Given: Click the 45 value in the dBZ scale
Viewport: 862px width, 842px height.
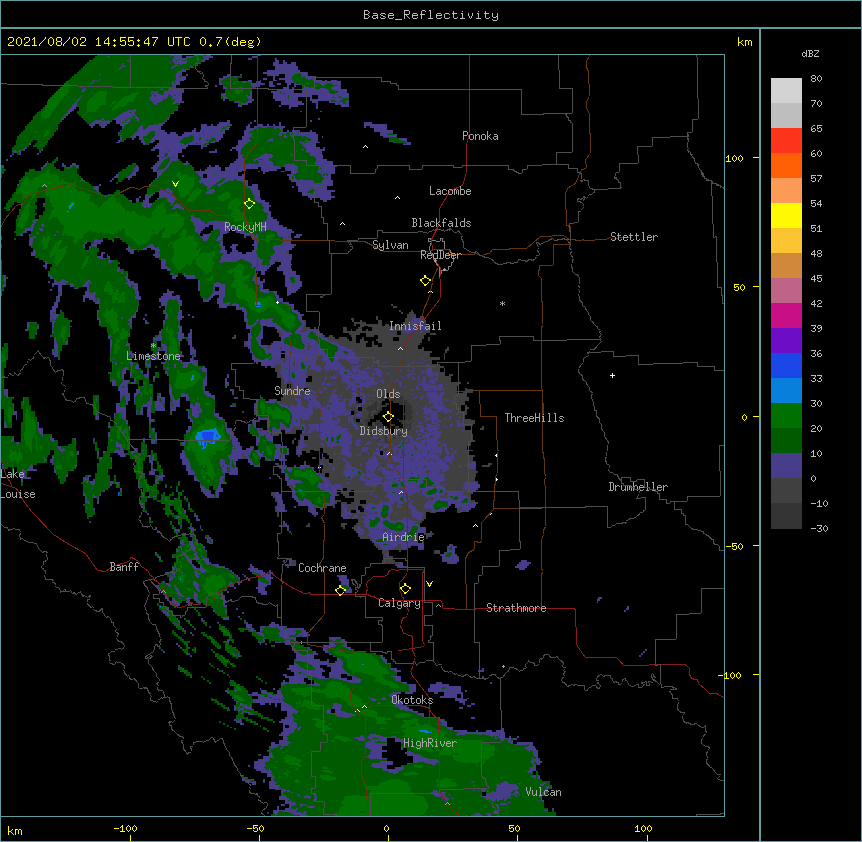Looking at the screenshot, I should pyautogui.click(x=816, y=279).
